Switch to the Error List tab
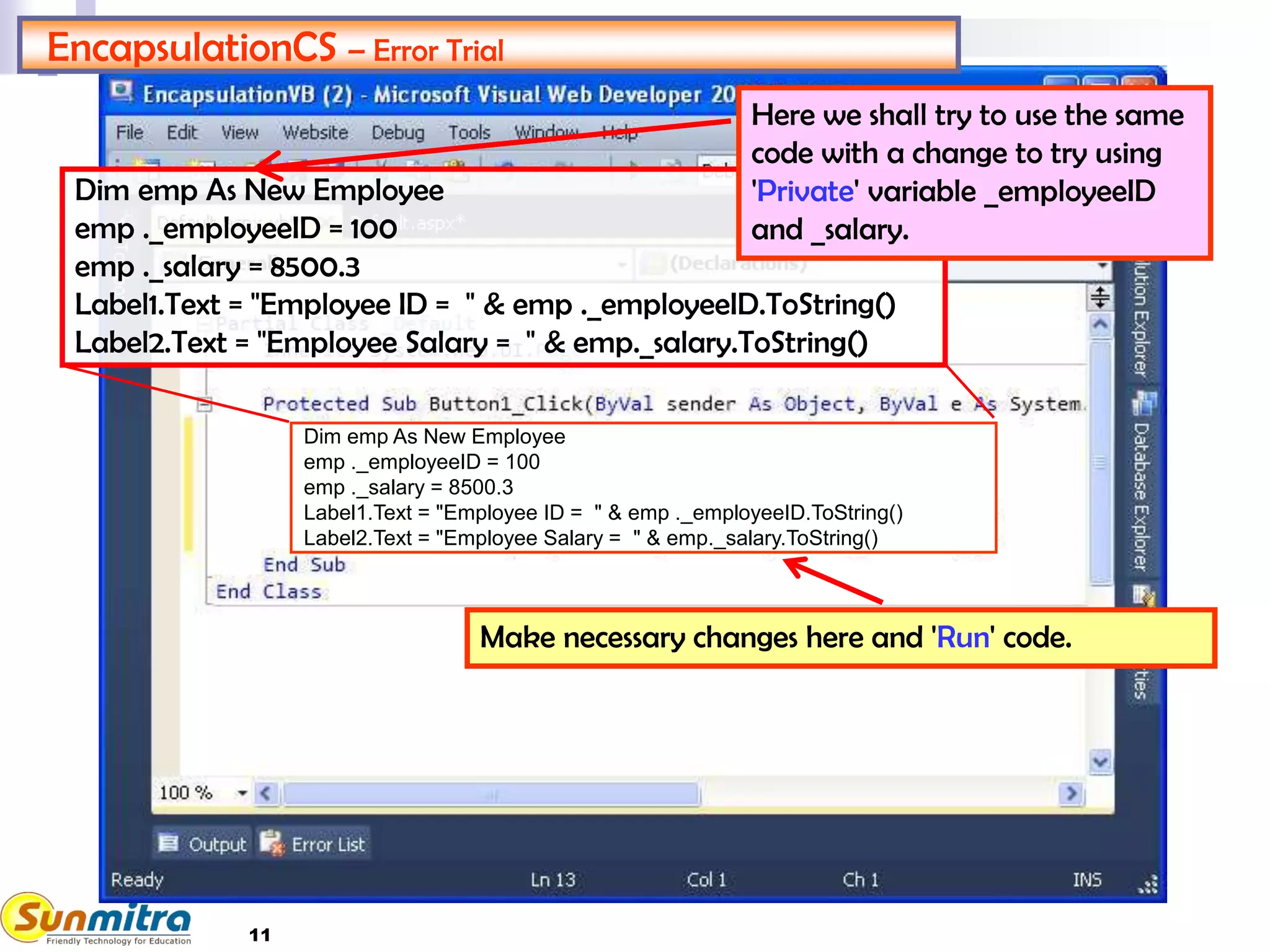This screenshot has height=952, width=1270. point(328,845)
